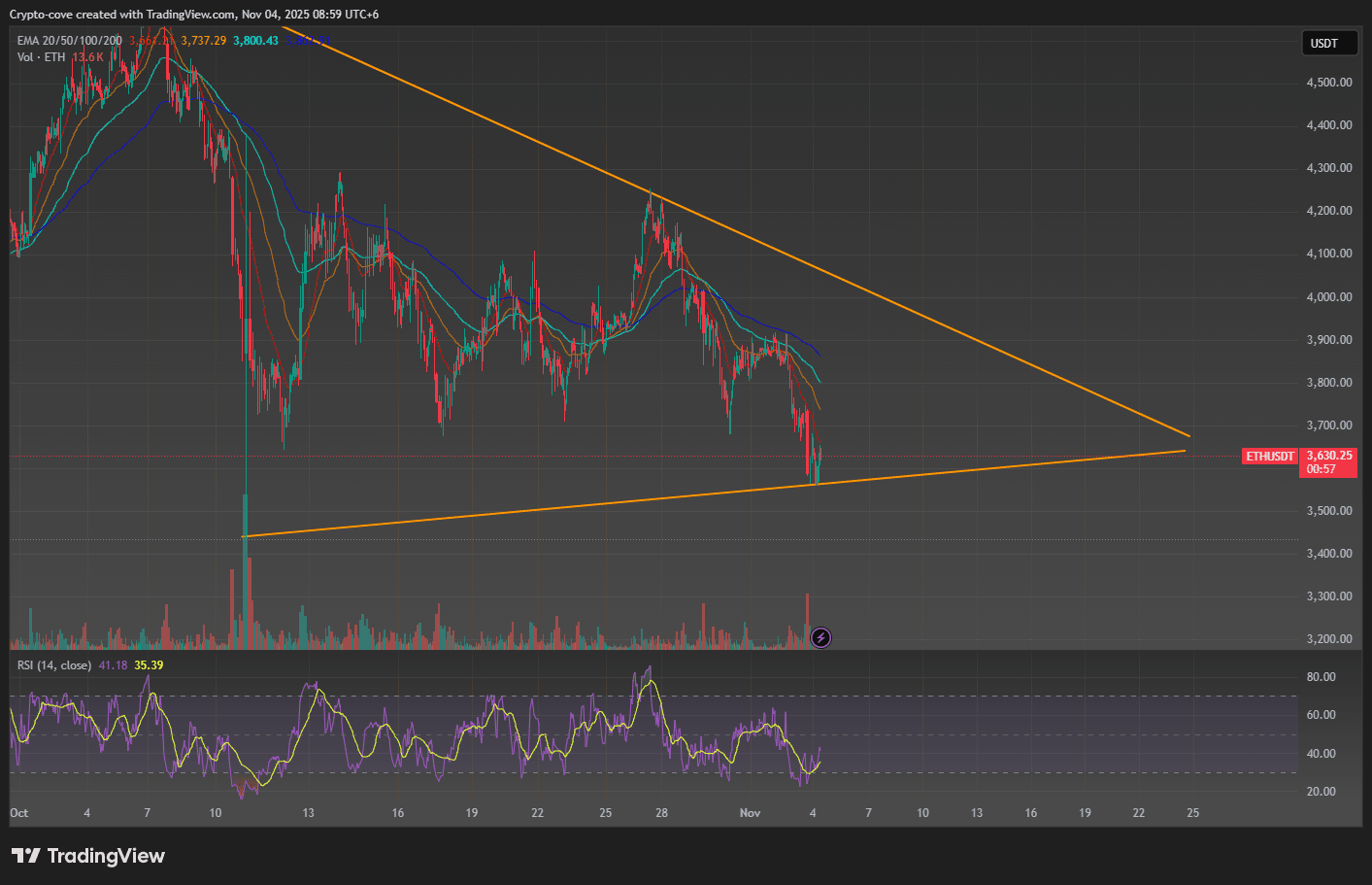Click the purple 41.18 RSI value
The width and height of the screenshot is (1372, 885).
(113, 665)
